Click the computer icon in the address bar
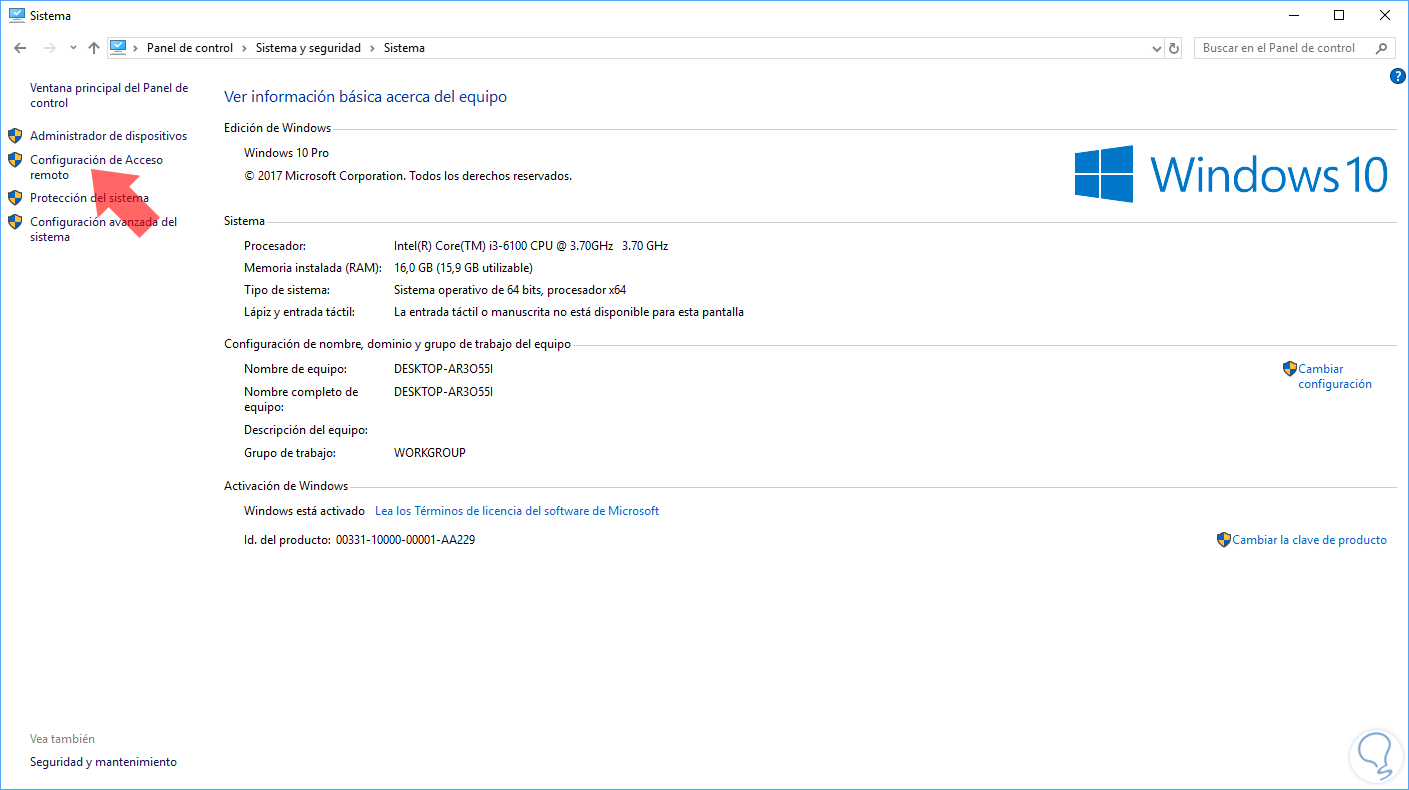The width and height of the screenshot is (1409, 790). point(119,47)
